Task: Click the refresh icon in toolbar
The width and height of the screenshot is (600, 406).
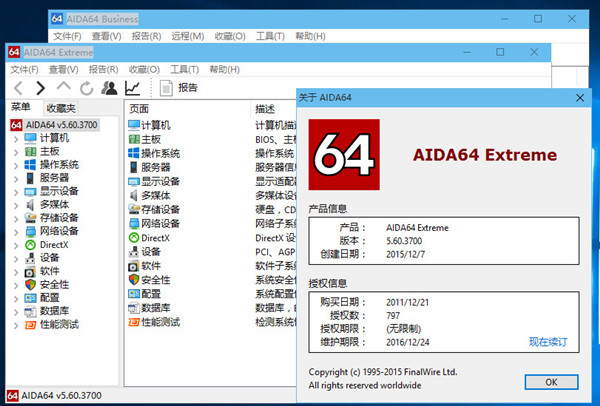Action: [87, 88]
